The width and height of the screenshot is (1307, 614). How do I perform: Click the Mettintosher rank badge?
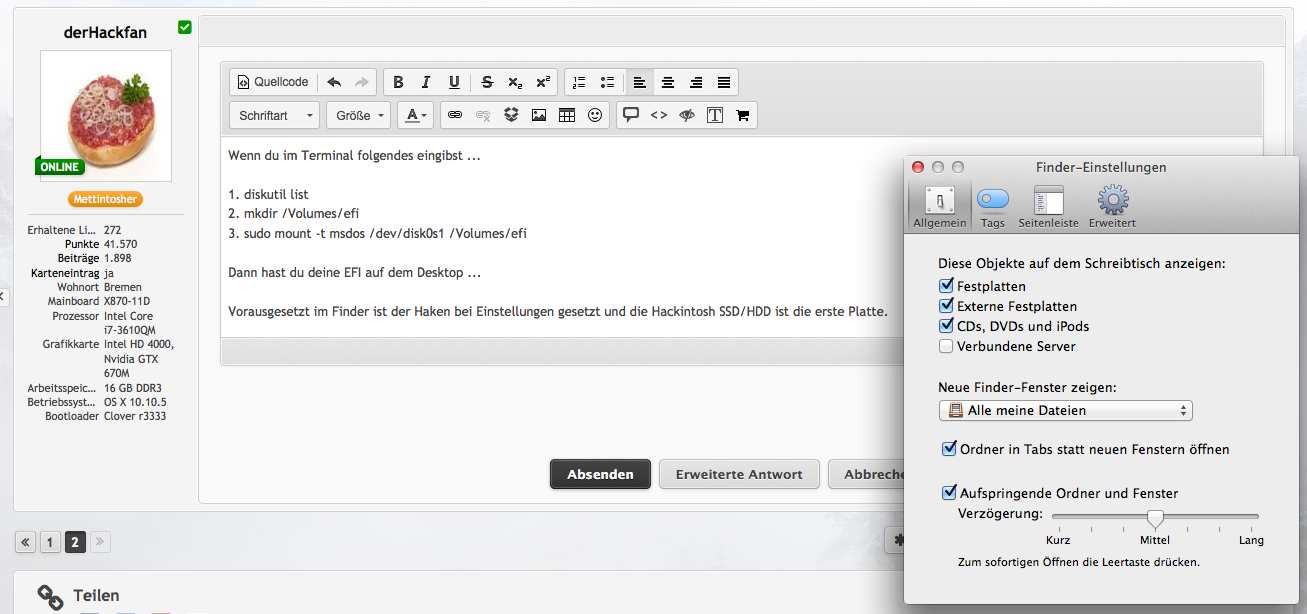click(x=106, y=199)
